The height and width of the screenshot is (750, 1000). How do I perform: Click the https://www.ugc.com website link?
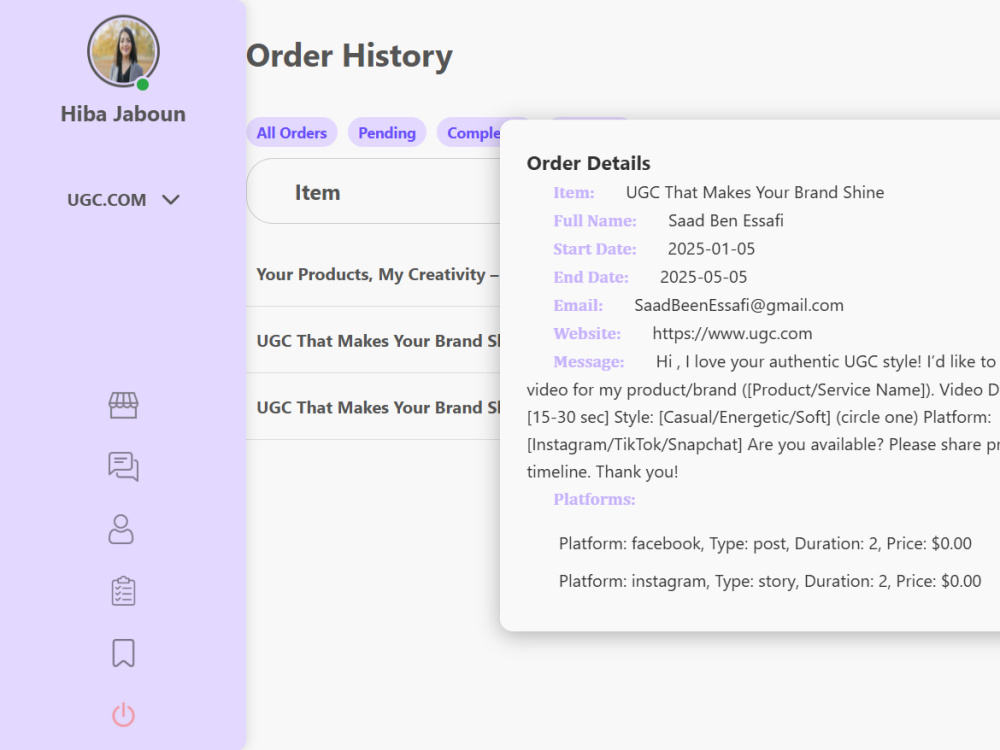(x=732, y=334)
